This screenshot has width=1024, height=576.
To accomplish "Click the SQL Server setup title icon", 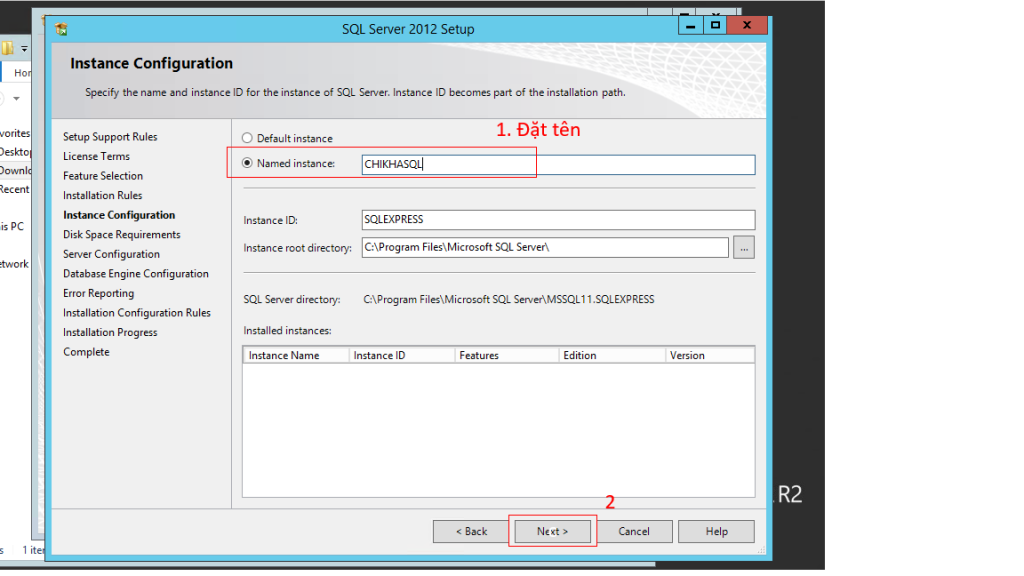I will pos(61,29).
